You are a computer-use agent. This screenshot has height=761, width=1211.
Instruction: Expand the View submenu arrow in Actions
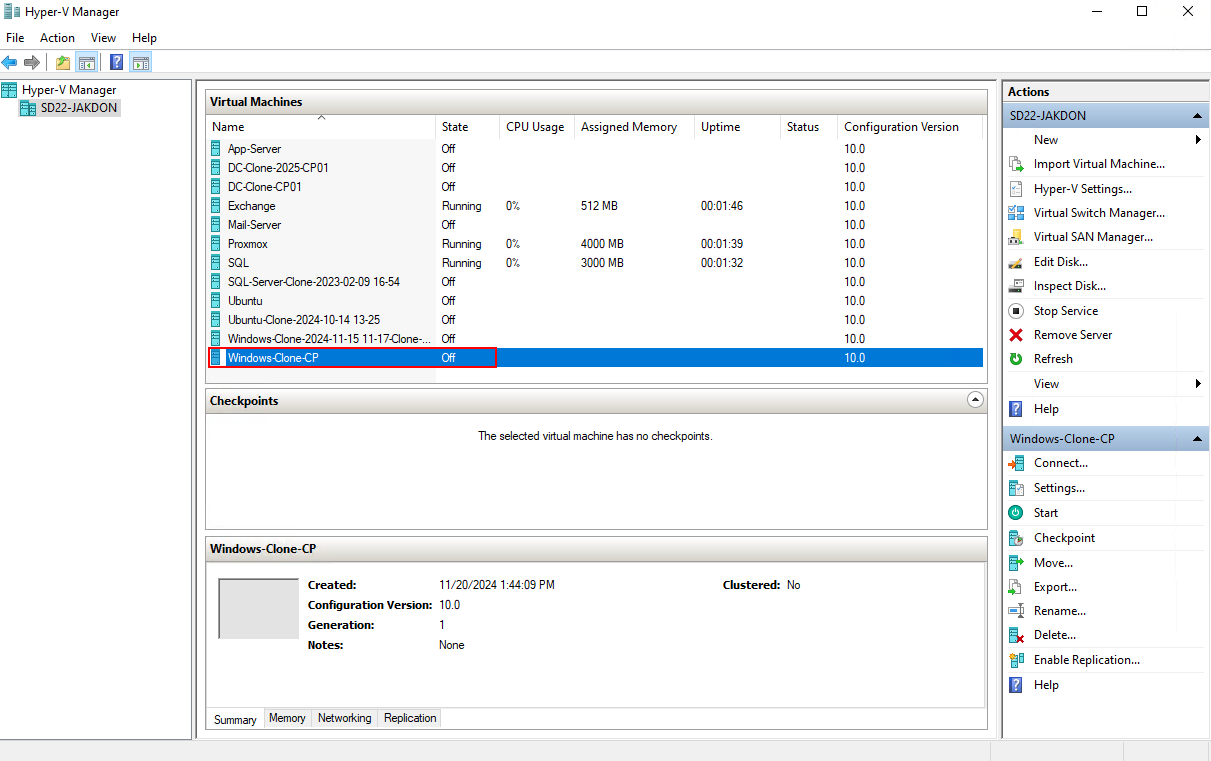click(x=1199, y=384)
